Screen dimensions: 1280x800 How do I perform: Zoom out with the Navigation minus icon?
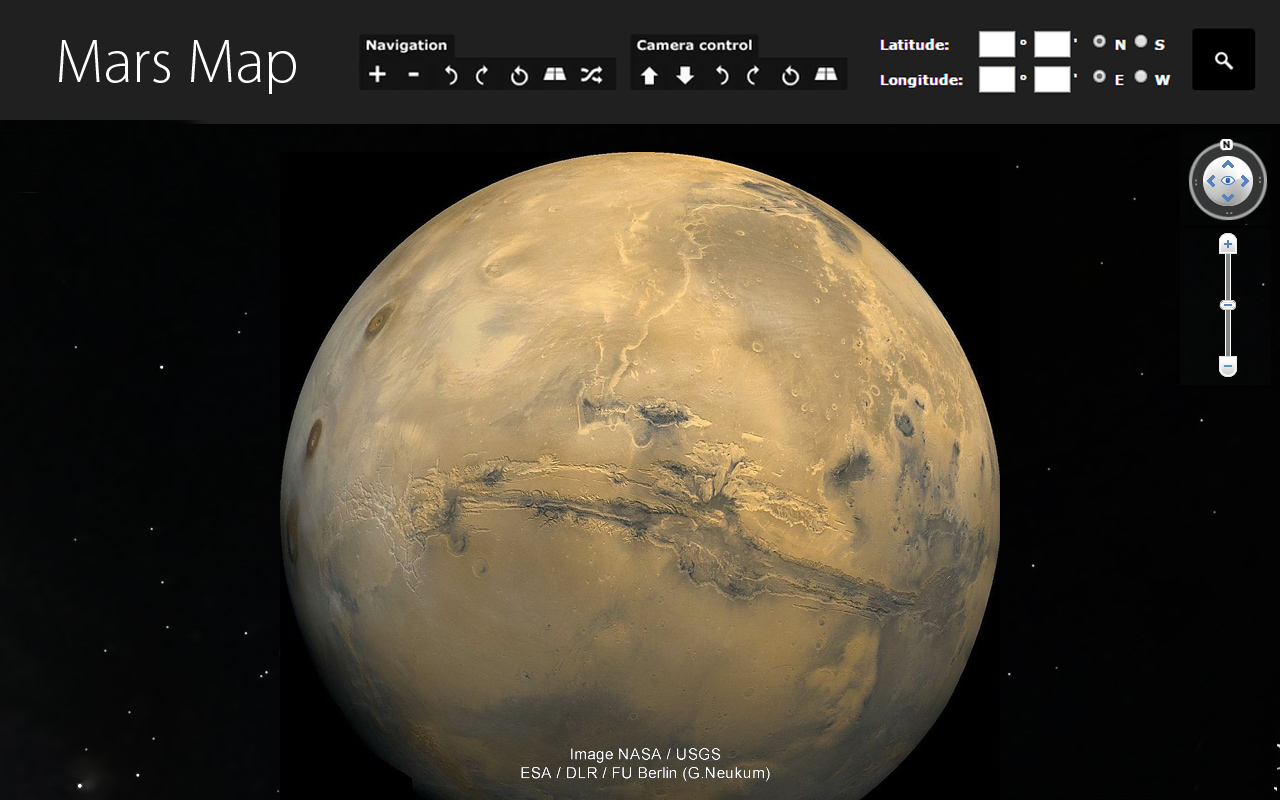414,75
